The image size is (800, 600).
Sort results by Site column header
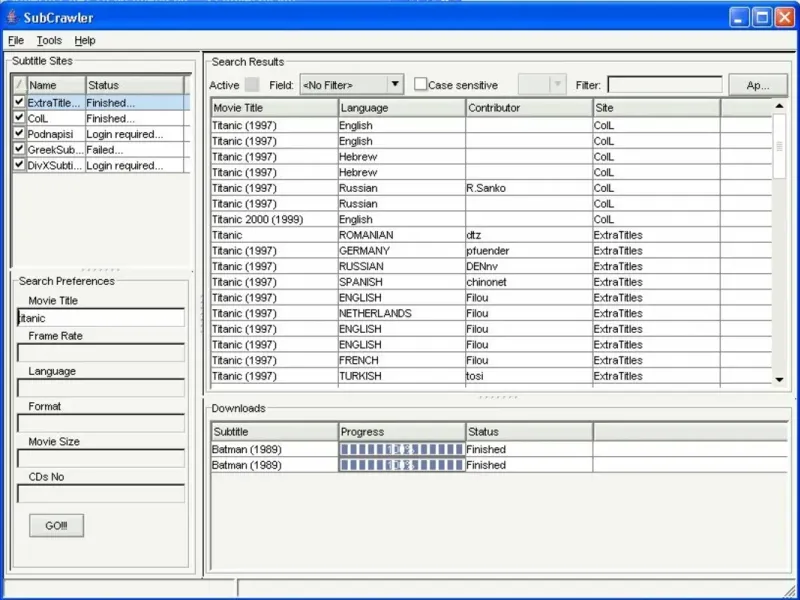(x=657, y=108)
